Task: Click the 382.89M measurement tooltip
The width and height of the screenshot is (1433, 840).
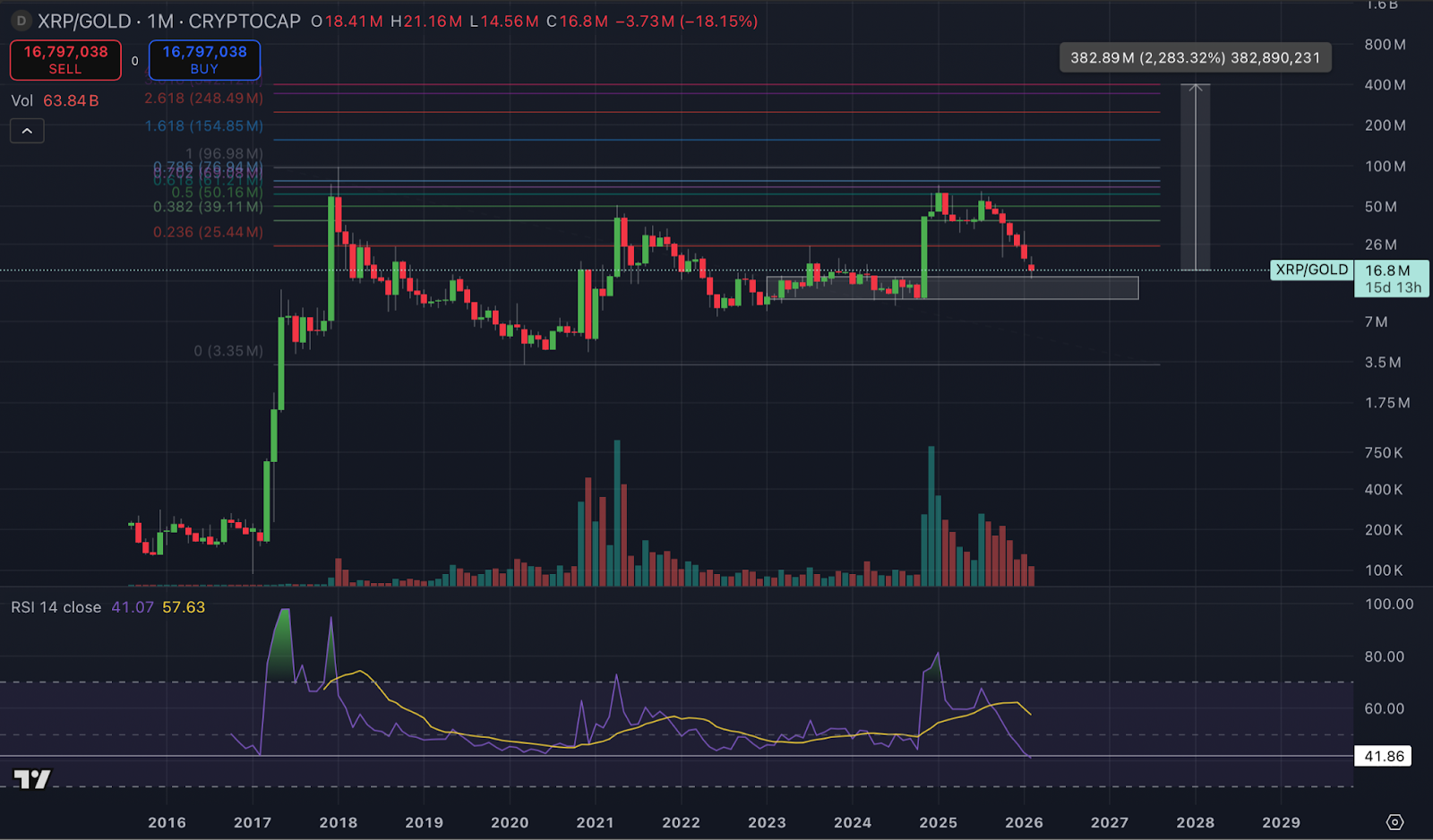Action: click(x=1194, y=56)
